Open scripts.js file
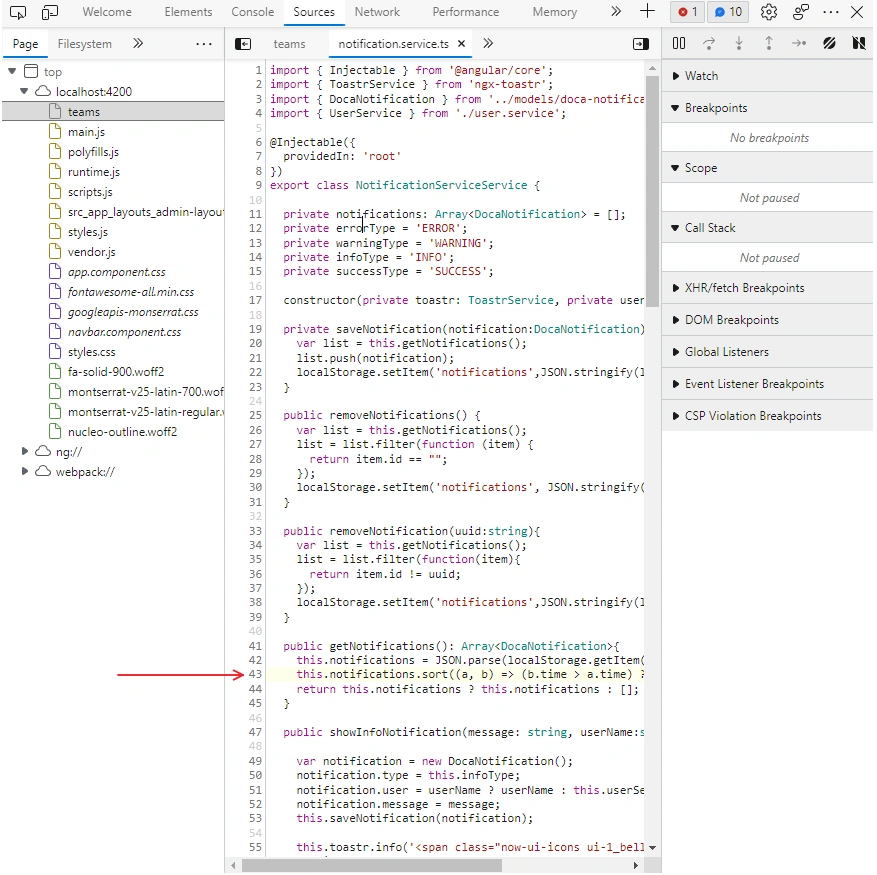Image resolution: width=877 pixels, height=875 pixels. (90, 192)
